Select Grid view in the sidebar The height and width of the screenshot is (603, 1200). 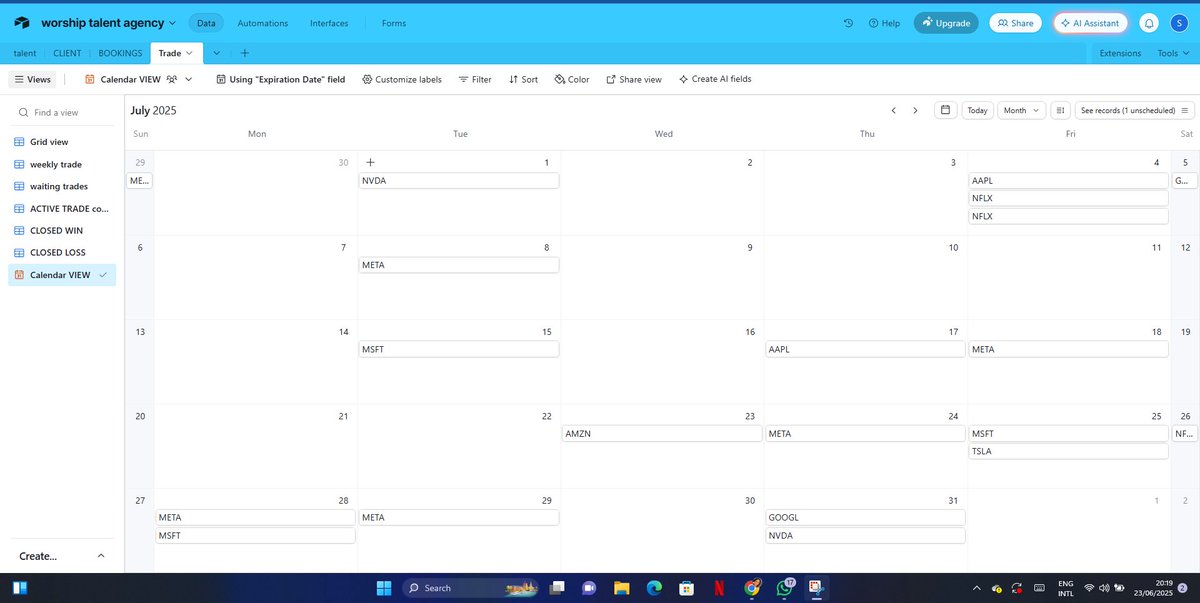click(62, 142)
